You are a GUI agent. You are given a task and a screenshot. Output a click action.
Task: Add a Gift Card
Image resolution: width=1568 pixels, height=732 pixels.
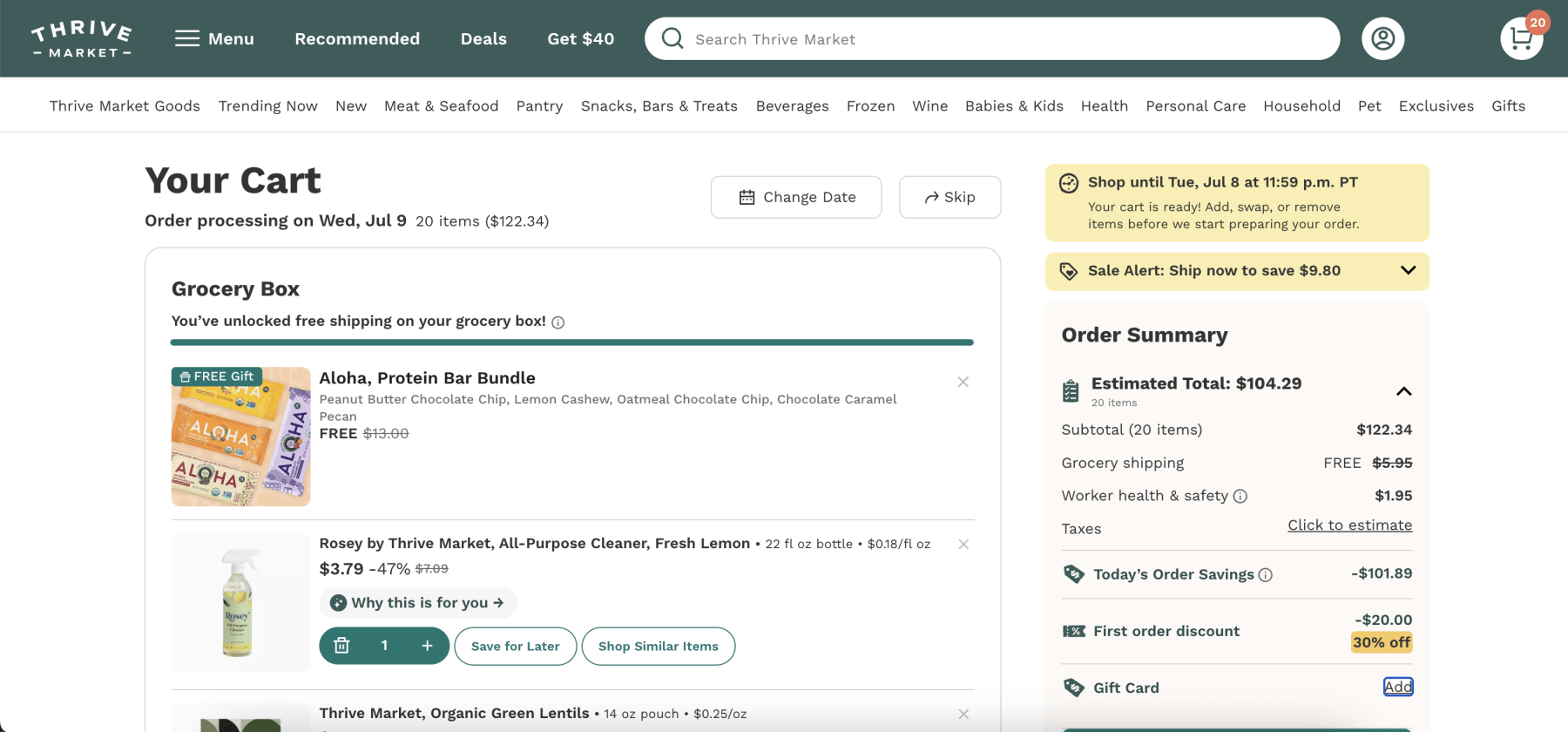pyautogui.click(x=1398, y=687)
